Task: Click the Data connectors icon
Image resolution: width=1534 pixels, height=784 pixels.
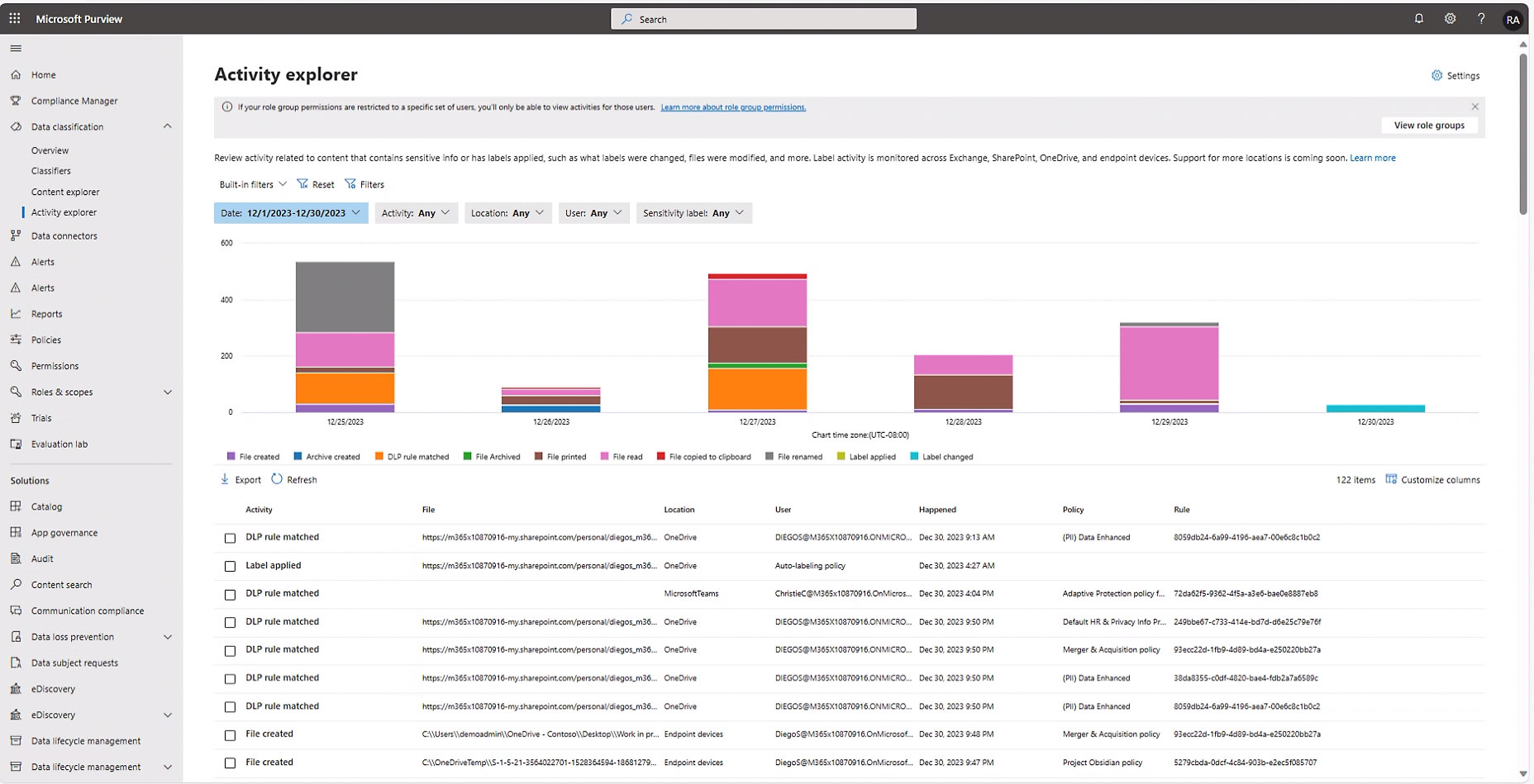Action: coord(16,235)
